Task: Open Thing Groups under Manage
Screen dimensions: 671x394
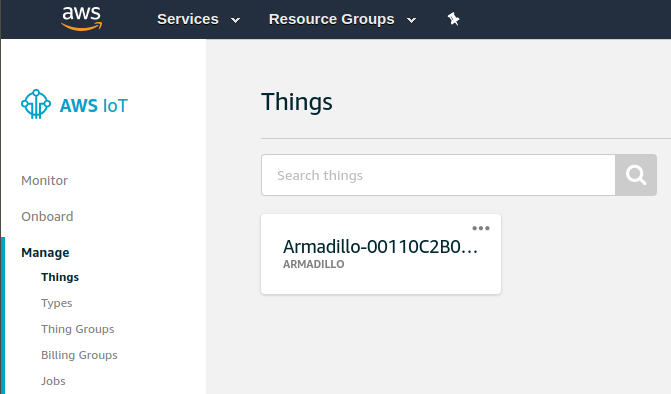Action: pos(77,329)
